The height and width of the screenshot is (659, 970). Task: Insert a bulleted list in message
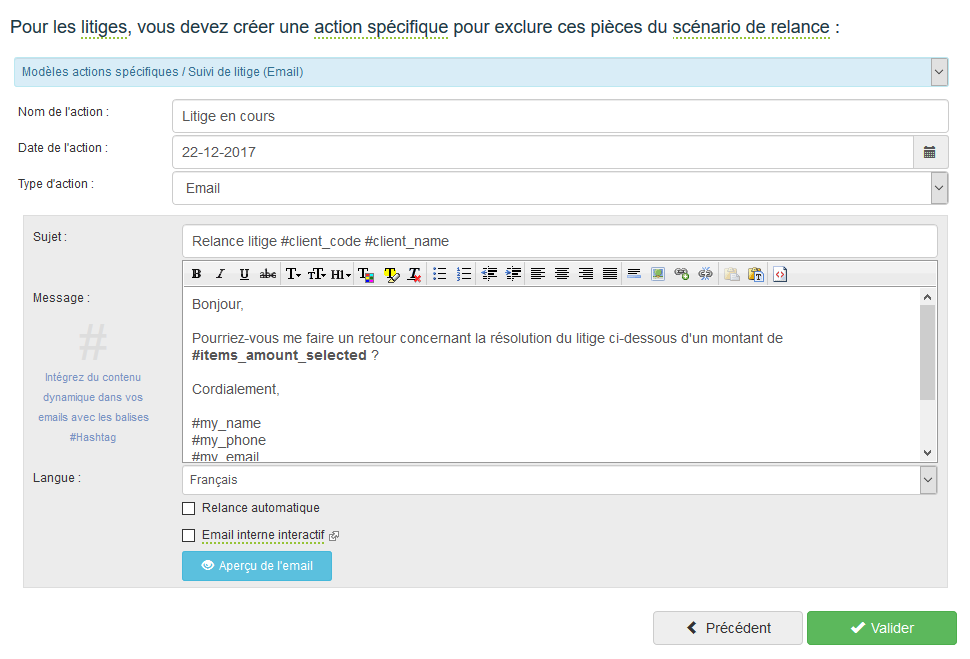tap(440, 274)
